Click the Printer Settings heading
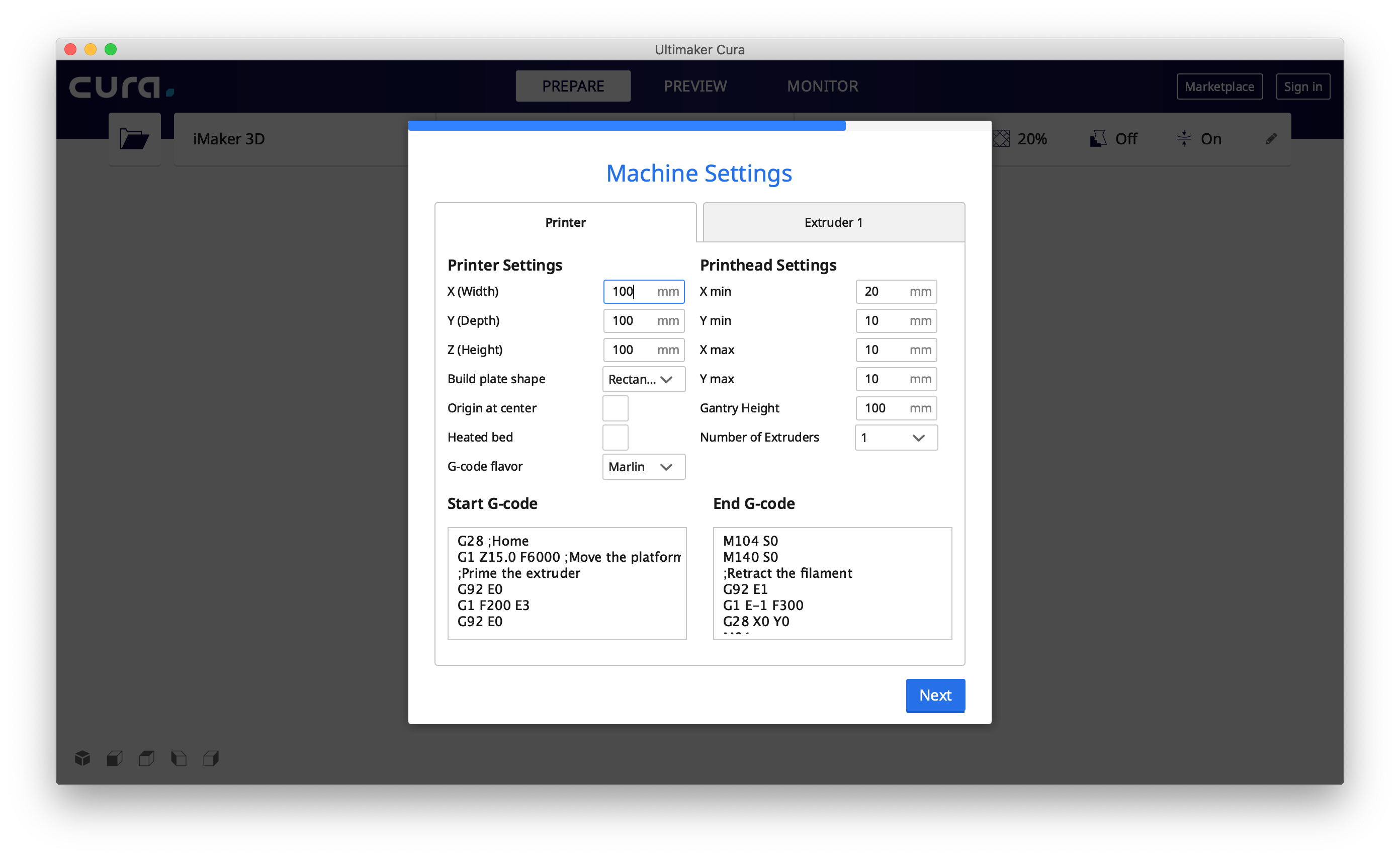Viewport: 1400px width, 859px height. (x=504, y=266)
